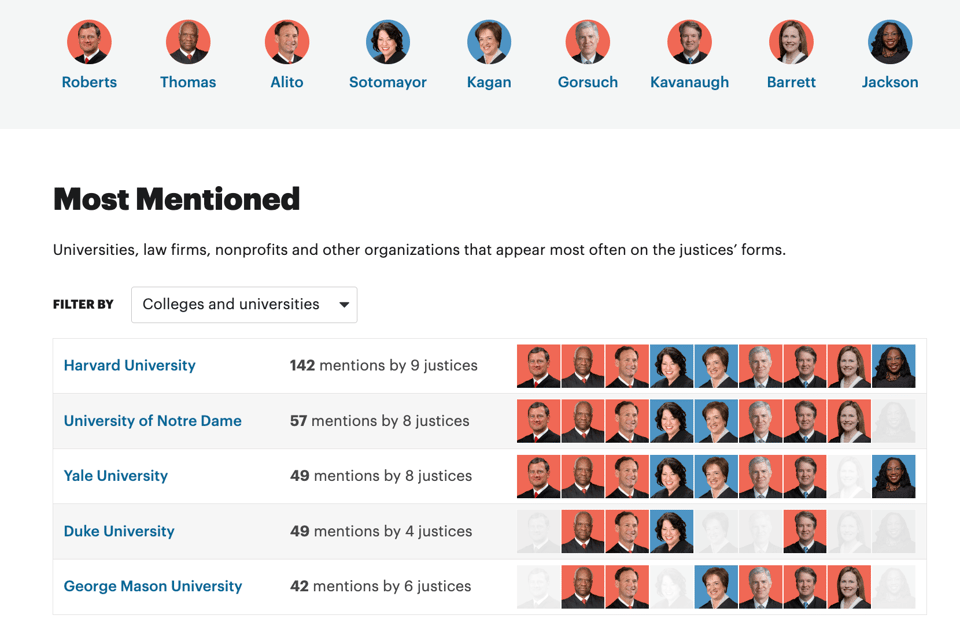Image resolution: width=960 pixels, height=630 pixels.
Task: Open the Harvard University link
Action: [130, 366]
